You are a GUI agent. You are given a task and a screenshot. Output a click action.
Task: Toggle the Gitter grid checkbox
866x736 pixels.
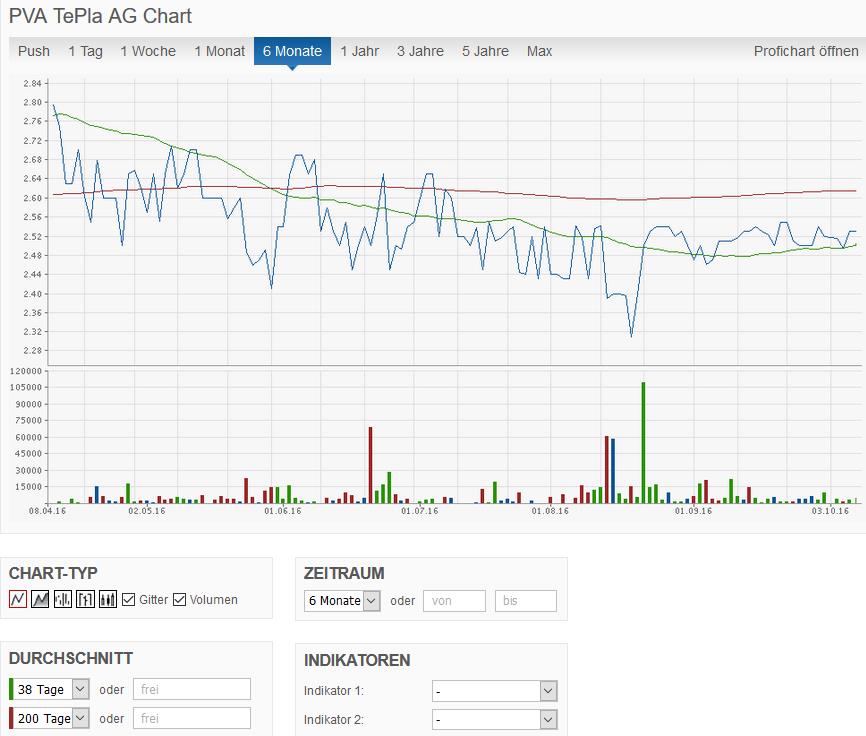(x=128, y=600)
